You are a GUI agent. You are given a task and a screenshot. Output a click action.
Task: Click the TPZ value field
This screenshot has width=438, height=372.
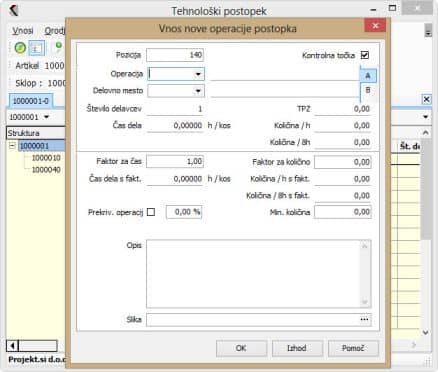[x=343, y=109]
